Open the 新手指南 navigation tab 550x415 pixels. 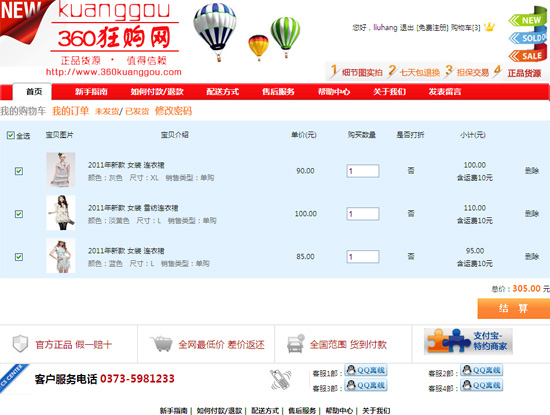91,92
